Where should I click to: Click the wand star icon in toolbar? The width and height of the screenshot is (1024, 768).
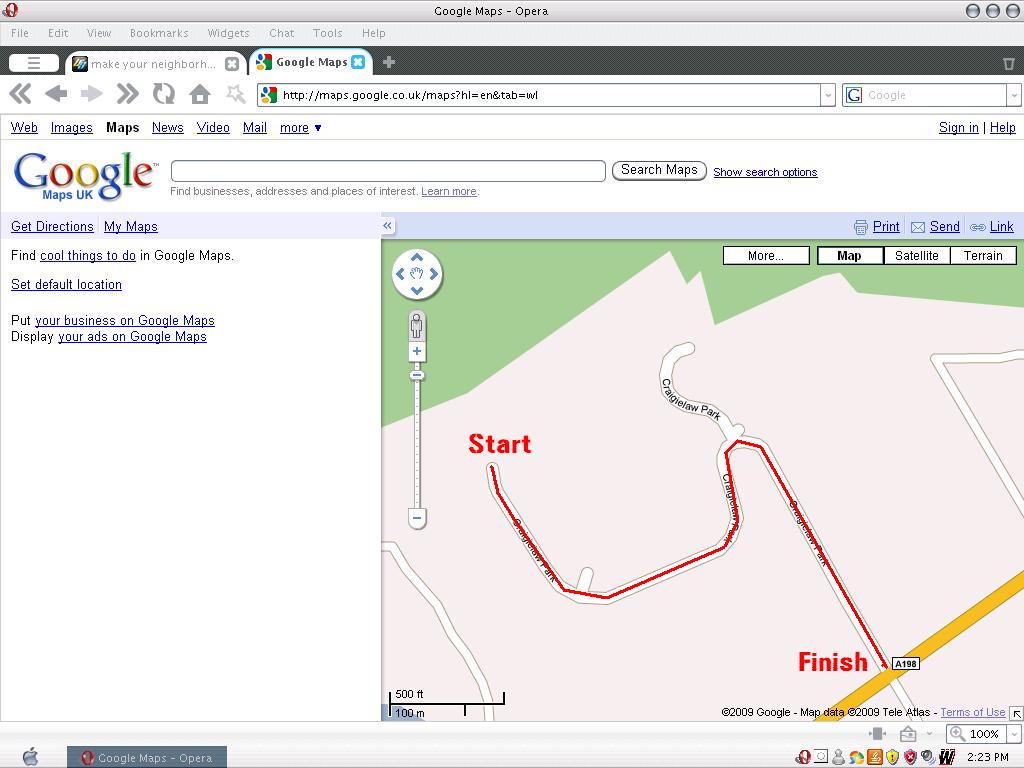tap(235, 94)
